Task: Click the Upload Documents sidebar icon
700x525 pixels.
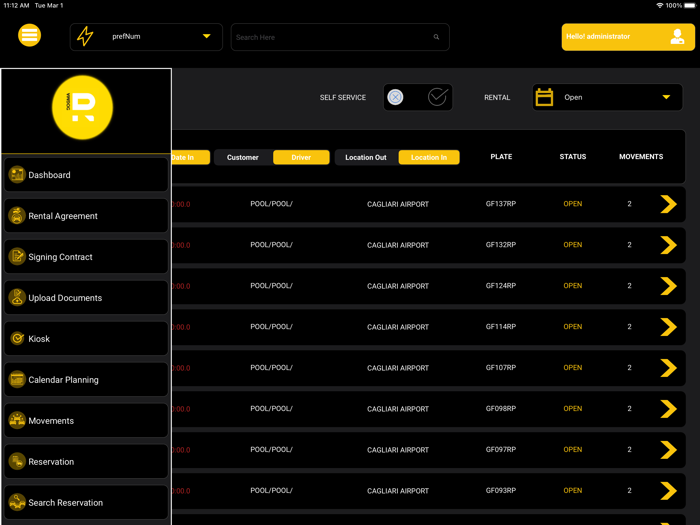Action: point(17,297)
